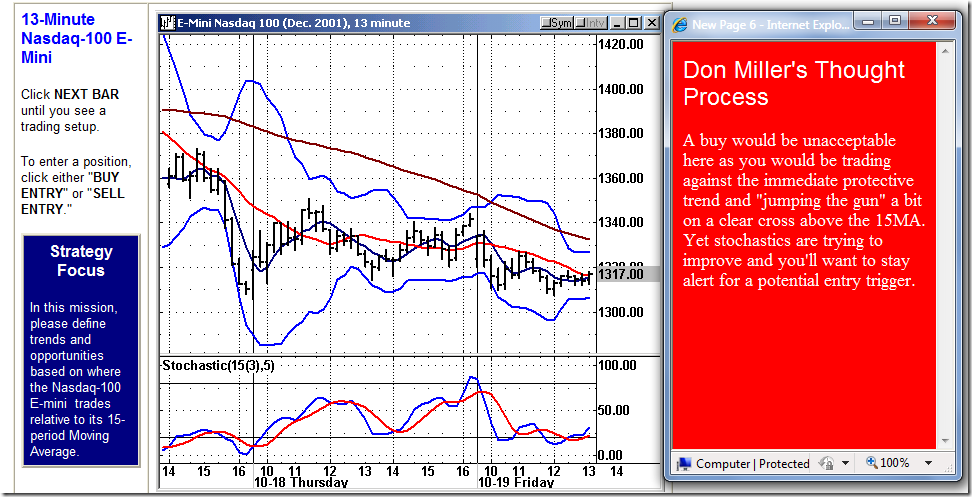Click the 'Computer | Protected' status text
Image resolution: width=972 pixels, height=497 pixels.
[753, 464]
